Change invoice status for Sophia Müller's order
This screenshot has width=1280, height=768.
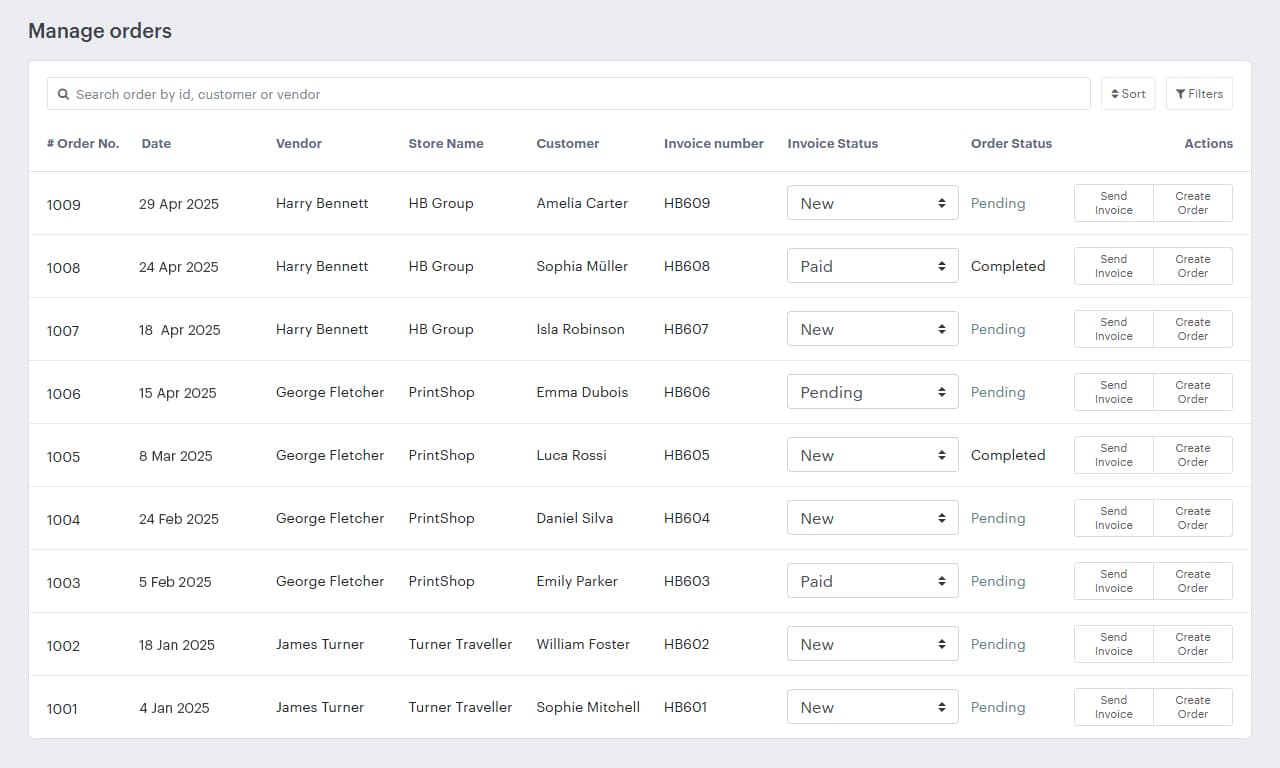(x=871, y=266)
